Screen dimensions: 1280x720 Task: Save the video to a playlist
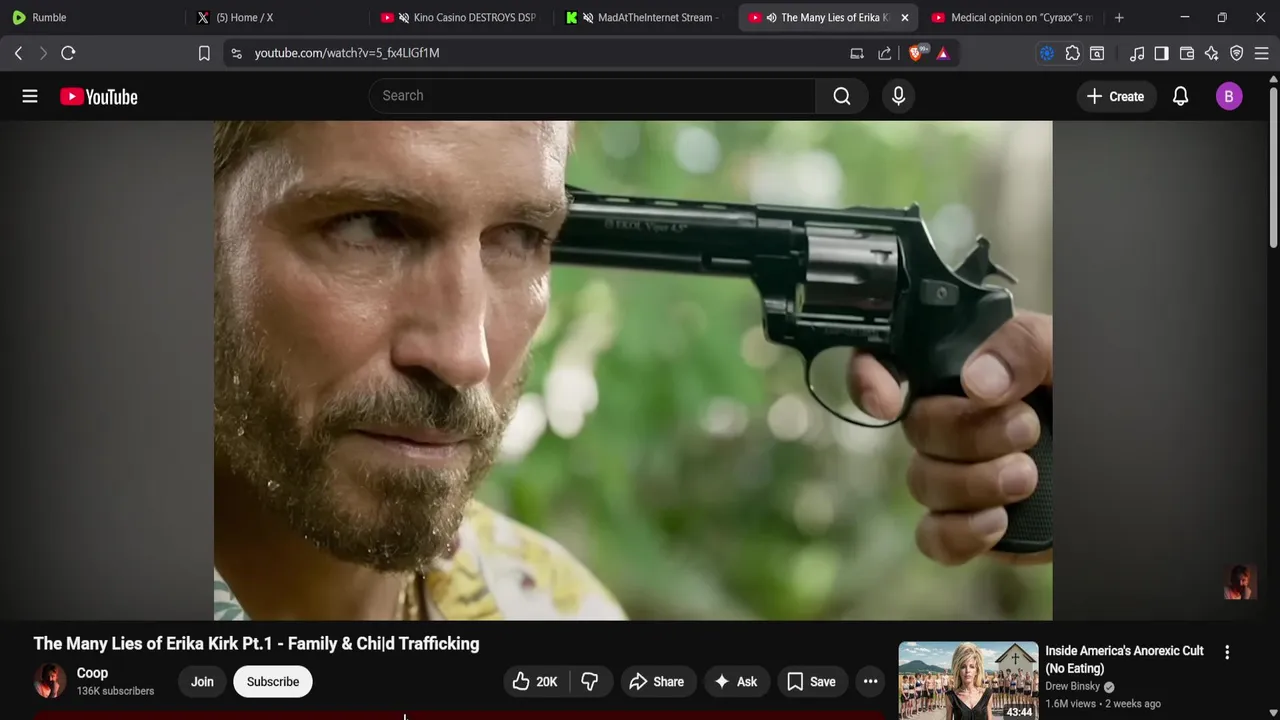pyautogui.click(x=811, y=682)
